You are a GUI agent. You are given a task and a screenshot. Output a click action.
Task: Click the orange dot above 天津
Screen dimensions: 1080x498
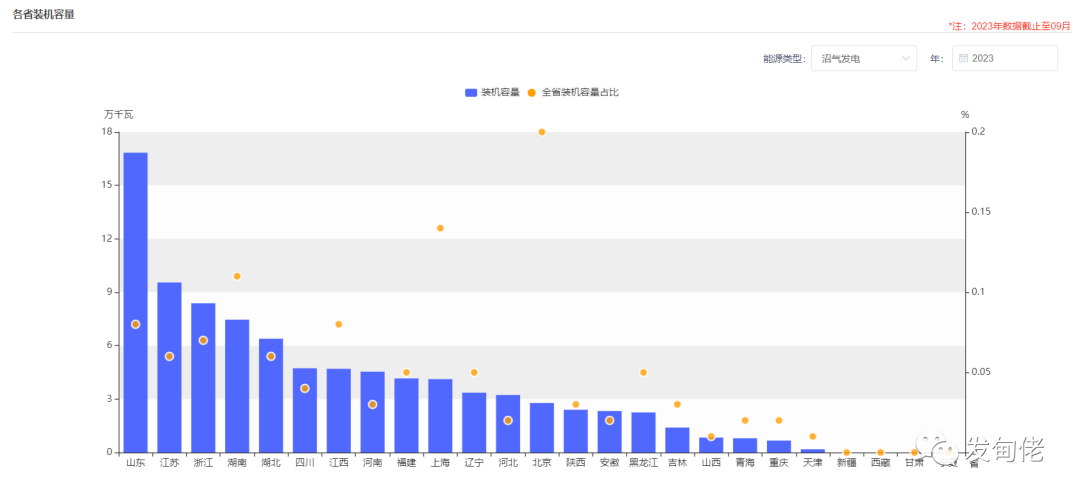pyautogui.click(x=813, y=437)
